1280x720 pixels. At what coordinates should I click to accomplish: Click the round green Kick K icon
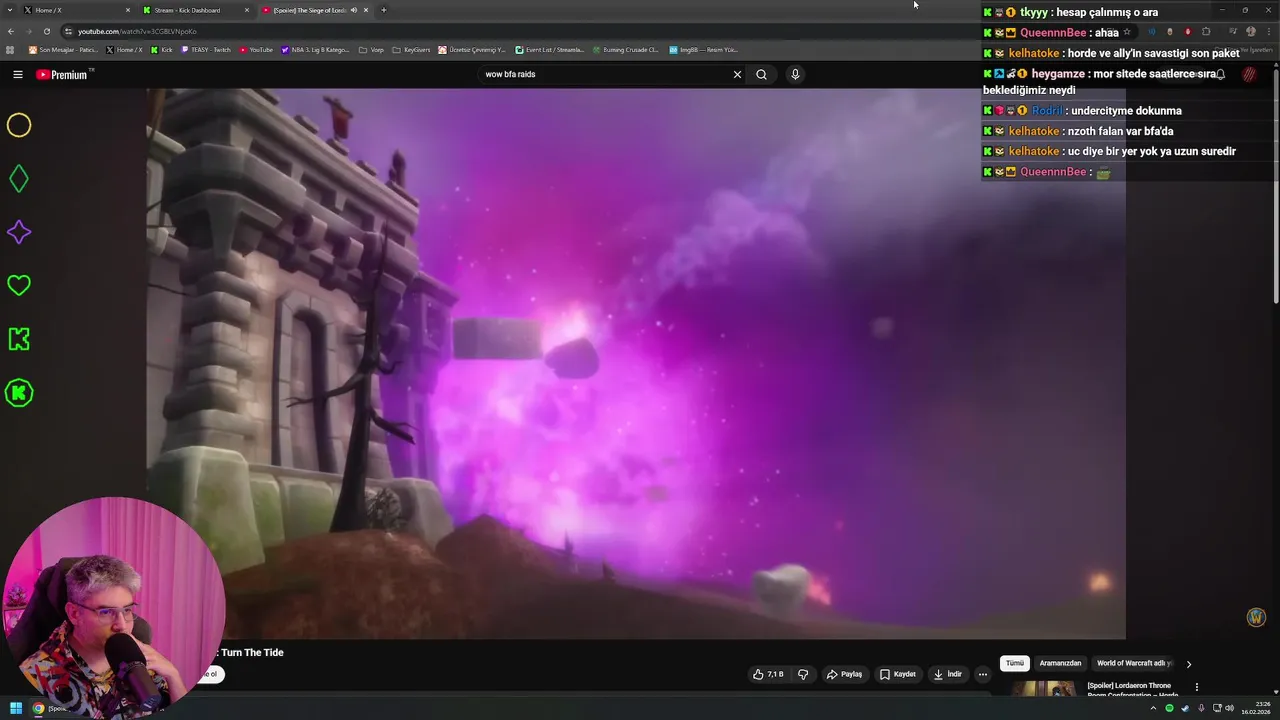[19, 393]
